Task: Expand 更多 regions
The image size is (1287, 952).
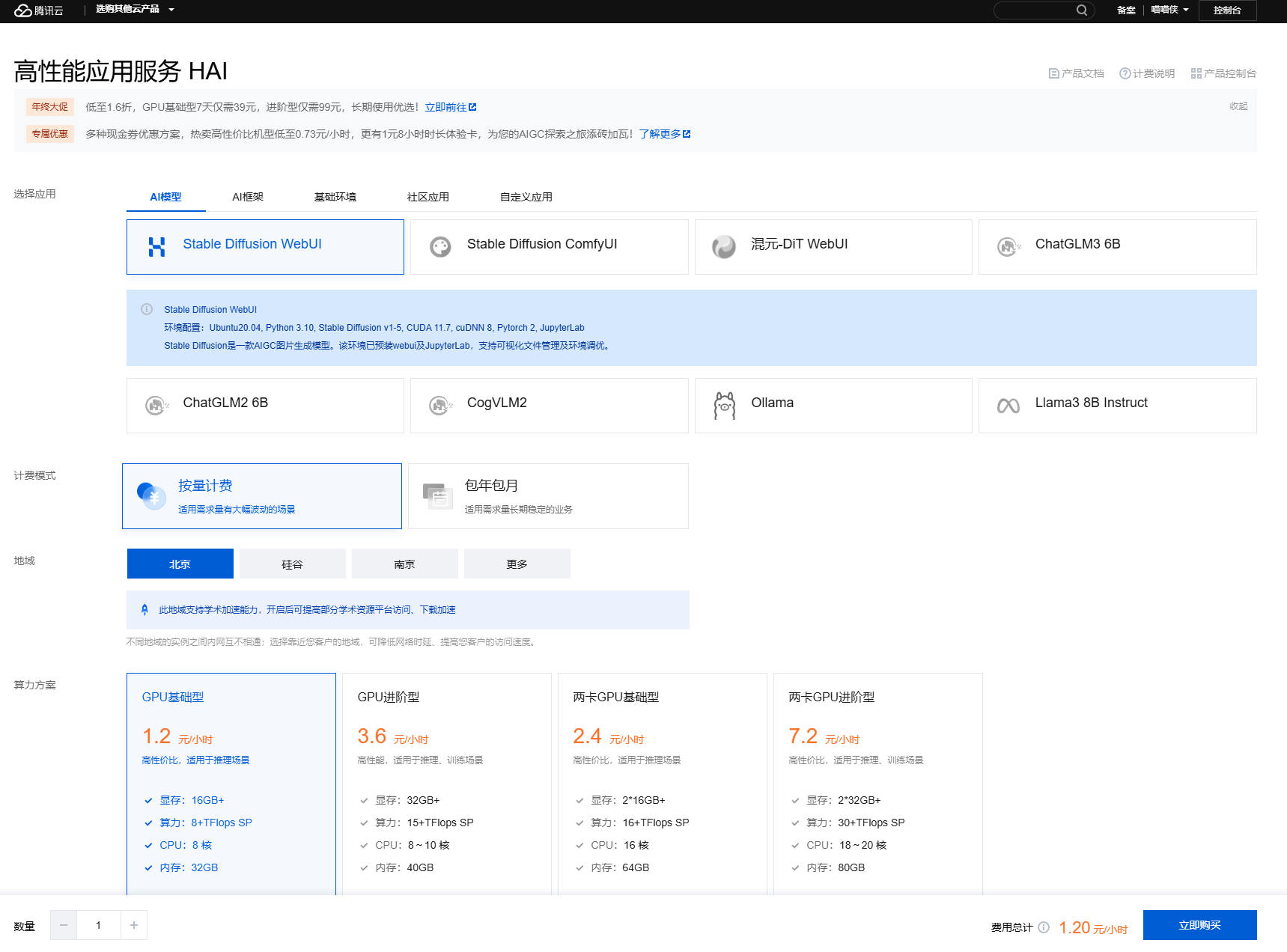Action: tap(517, 564)
